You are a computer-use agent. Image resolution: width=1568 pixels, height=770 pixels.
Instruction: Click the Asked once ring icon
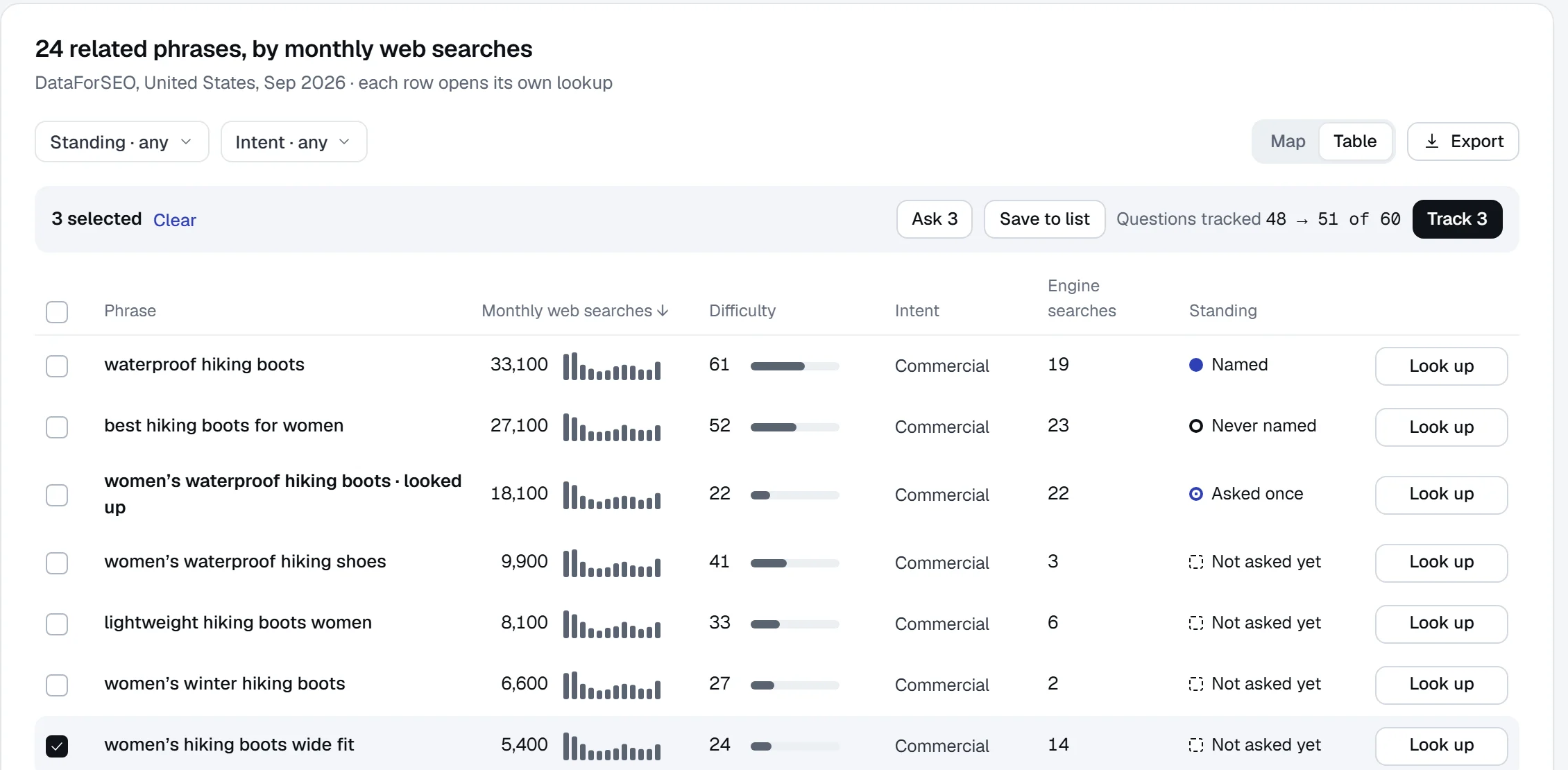point(1196,494)
